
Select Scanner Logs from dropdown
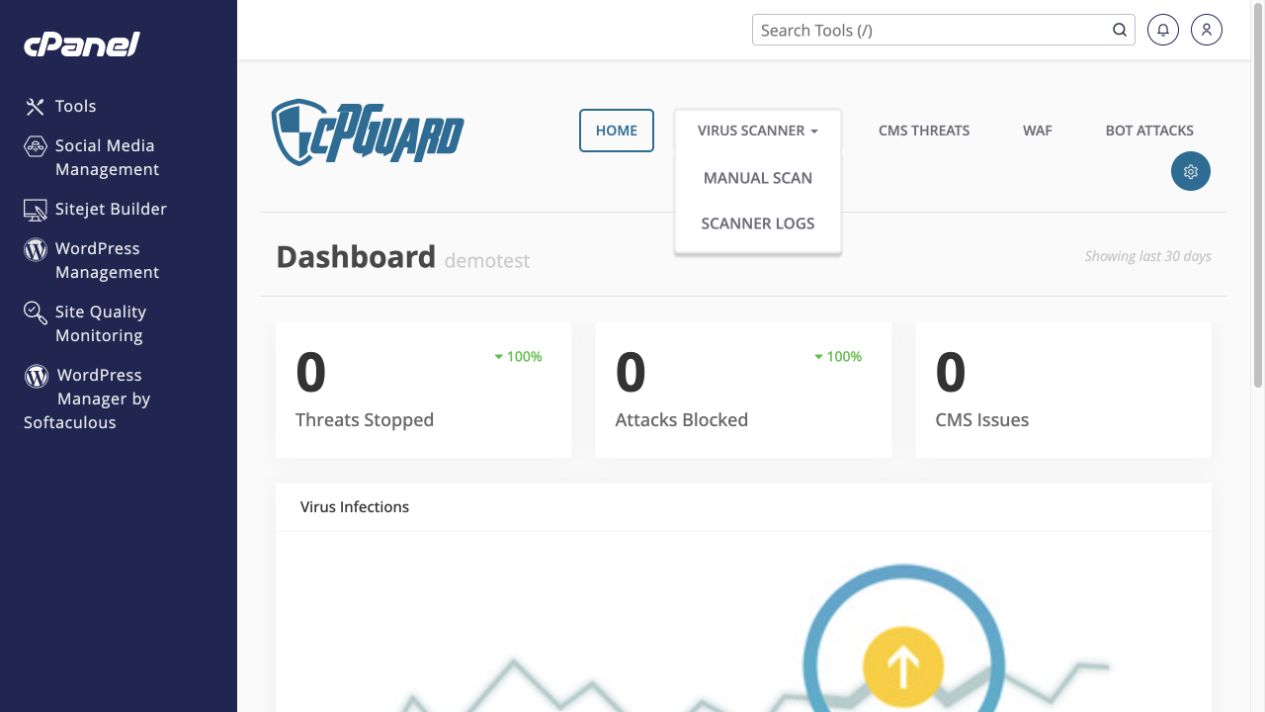coord(758,223)
